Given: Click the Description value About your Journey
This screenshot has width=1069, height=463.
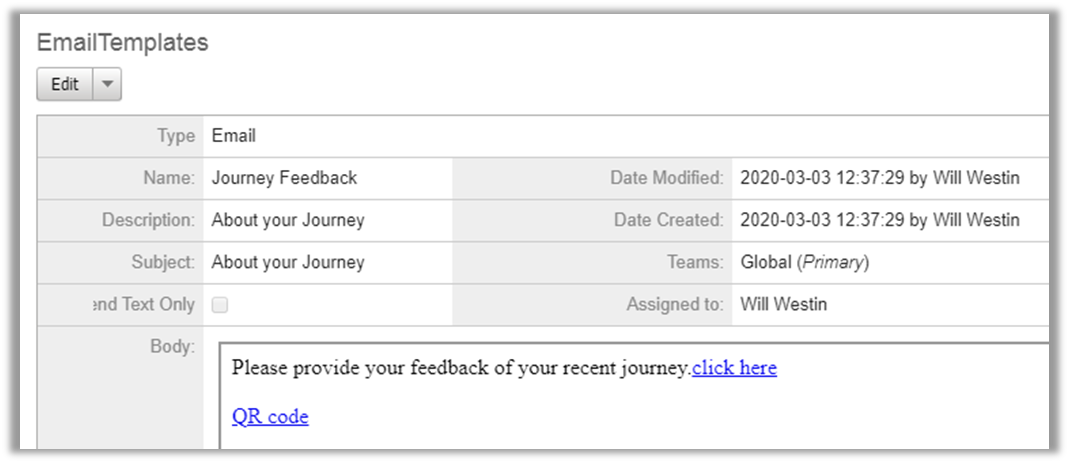Looking at the screenshot, I should (x=288, y=220).
